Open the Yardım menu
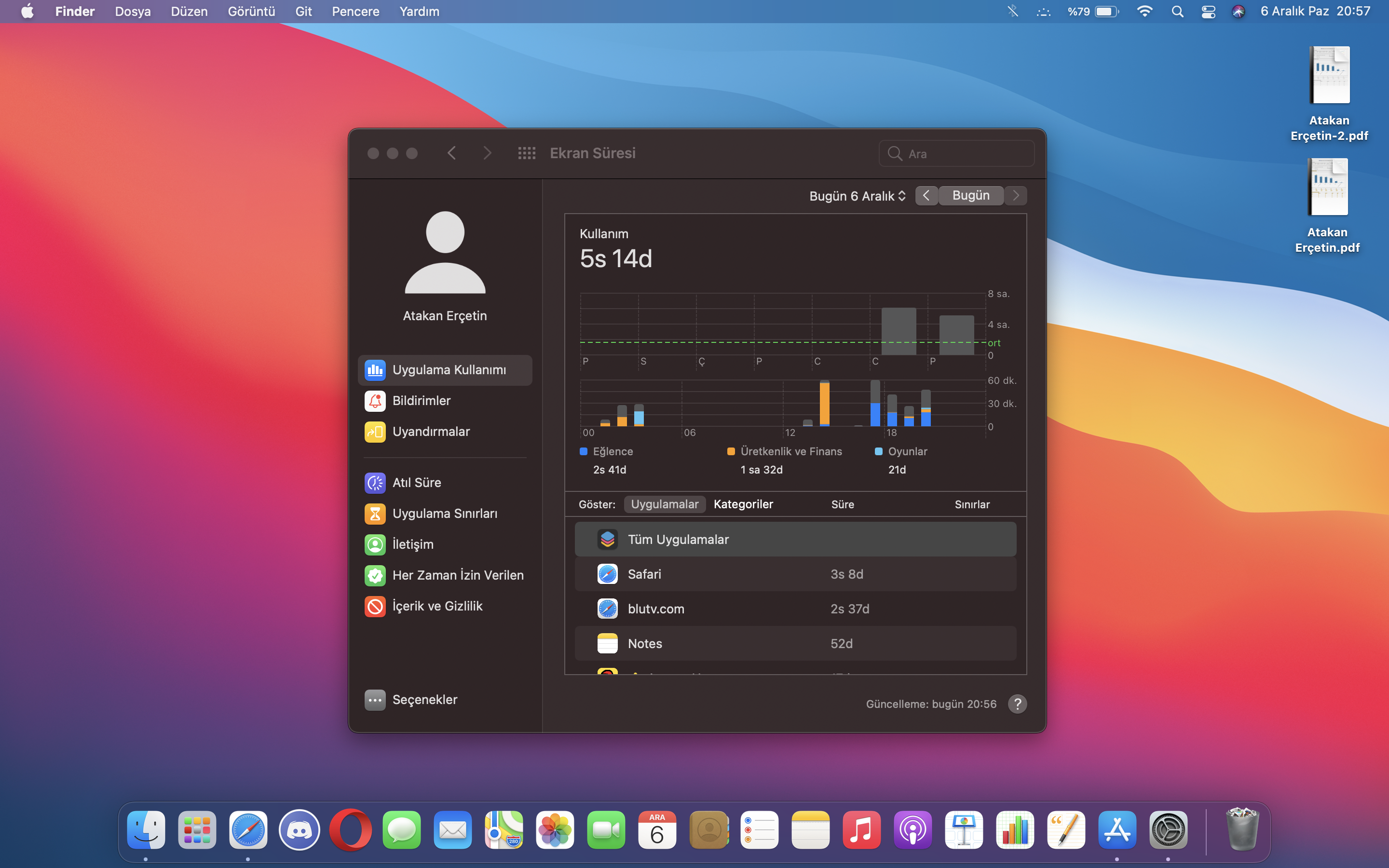Screen dimensions: 1389x868 tap(419, 12)
